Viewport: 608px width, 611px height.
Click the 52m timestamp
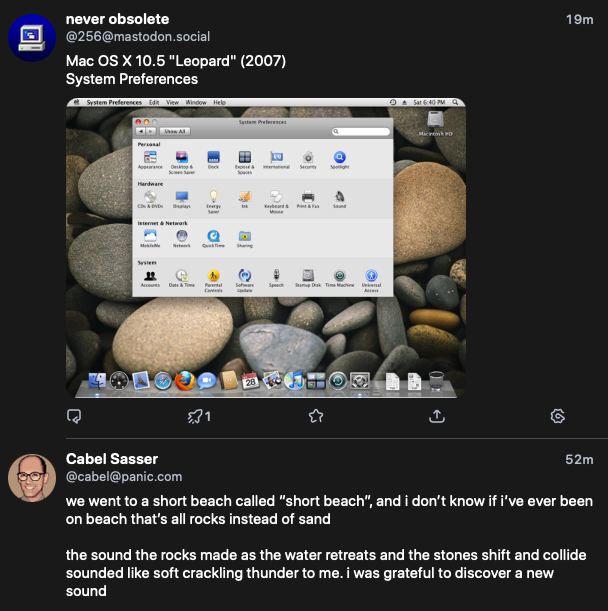[580, 459]
